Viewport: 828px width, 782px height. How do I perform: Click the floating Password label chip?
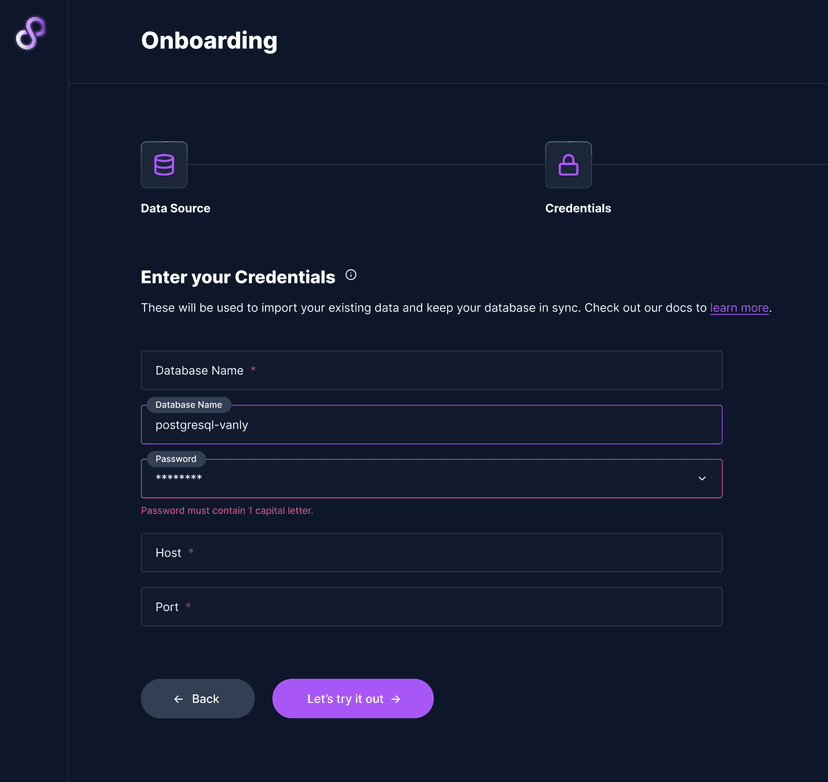(176, 459)
